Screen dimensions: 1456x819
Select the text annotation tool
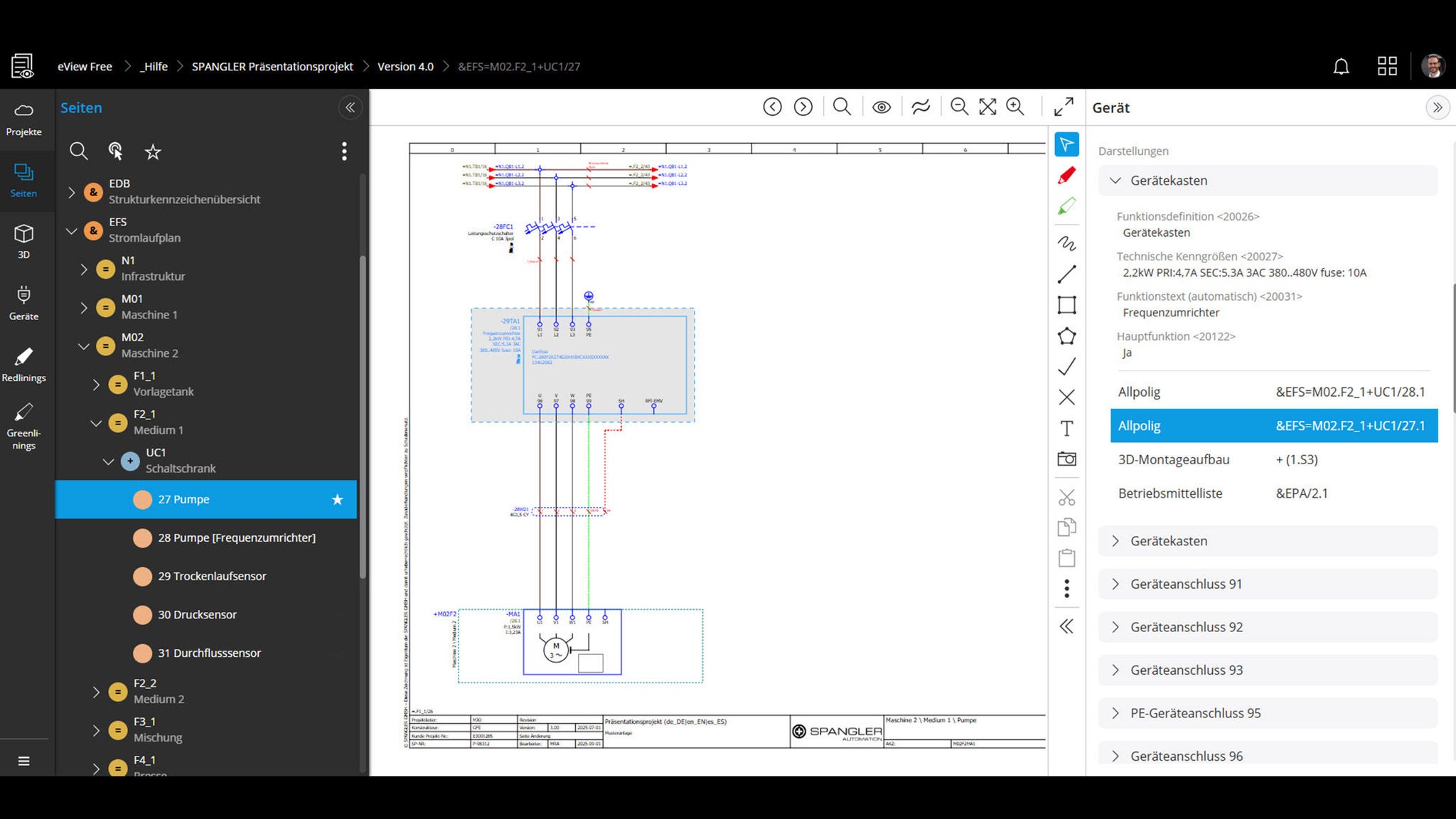pyautogui.click(x=1066, y=428)
